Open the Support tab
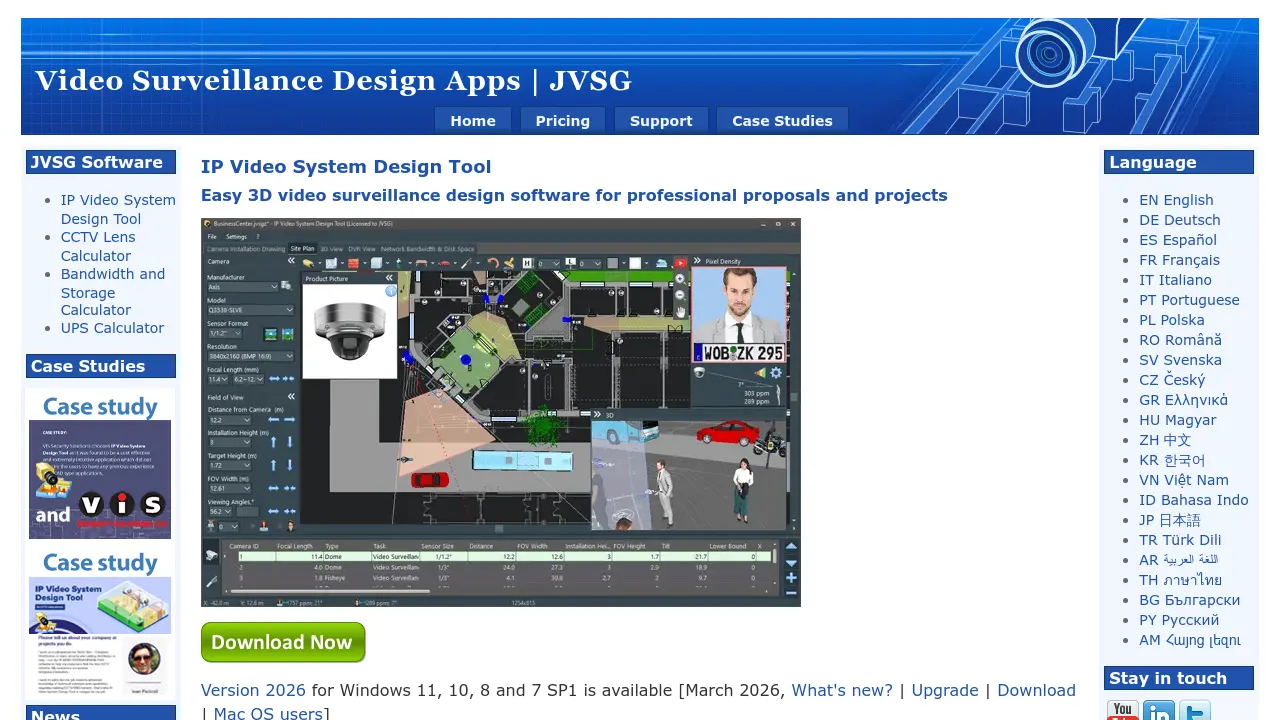The height and width of the screenshot is (720, 1280). pyautogui.click(x=661, y=120)
